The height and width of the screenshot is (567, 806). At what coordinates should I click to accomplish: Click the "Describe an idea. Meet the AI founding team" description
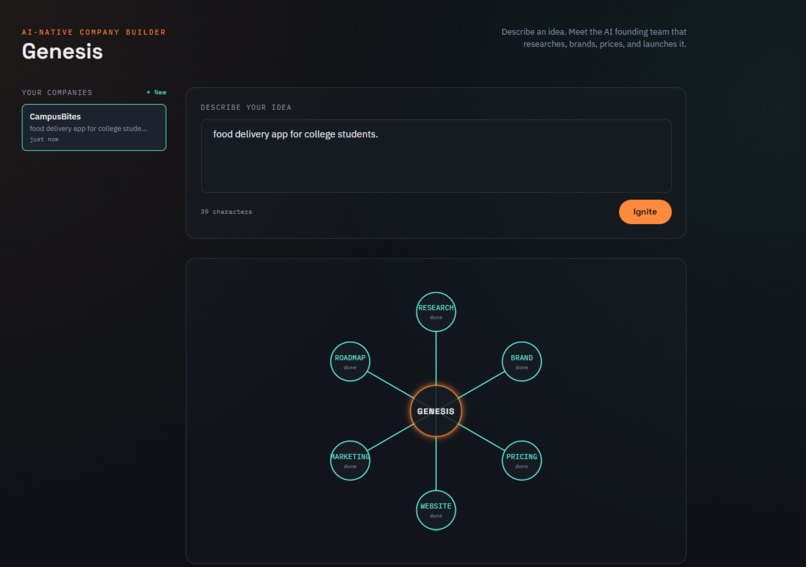tap(594, 38)
